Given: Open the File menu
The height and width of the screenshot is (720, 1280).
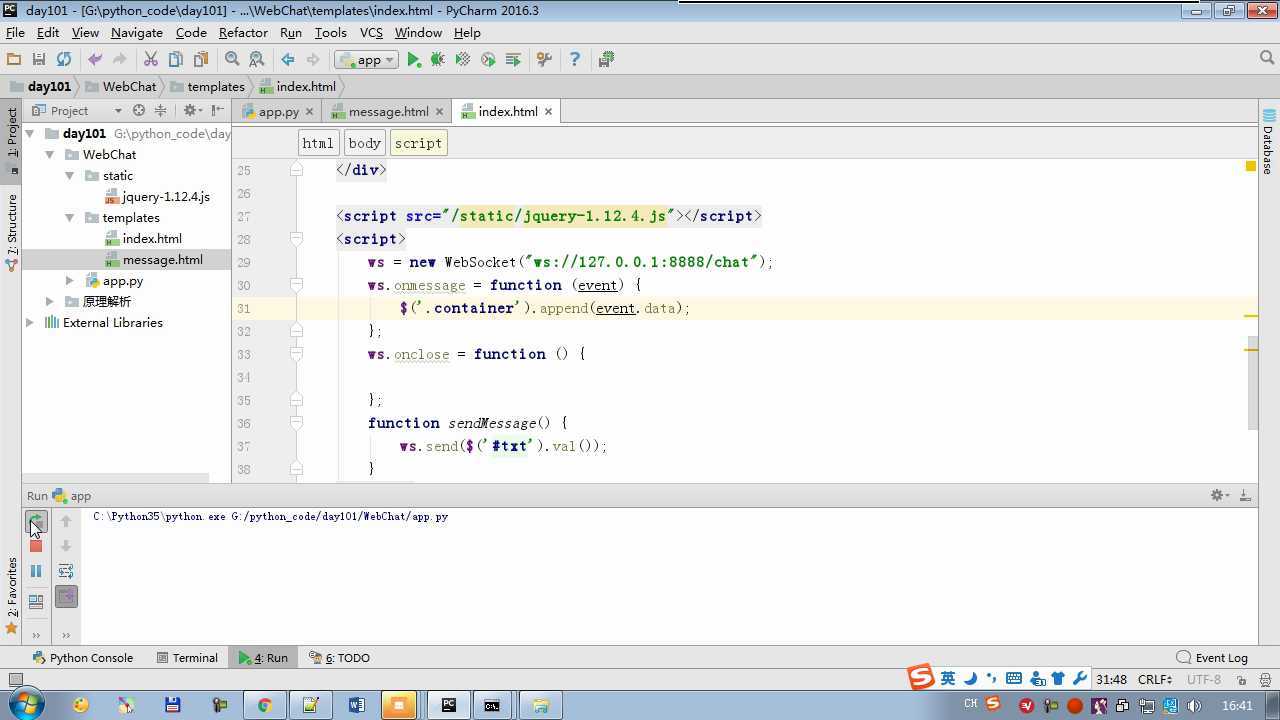Looking at the screenshot, I should pos(15,32).
